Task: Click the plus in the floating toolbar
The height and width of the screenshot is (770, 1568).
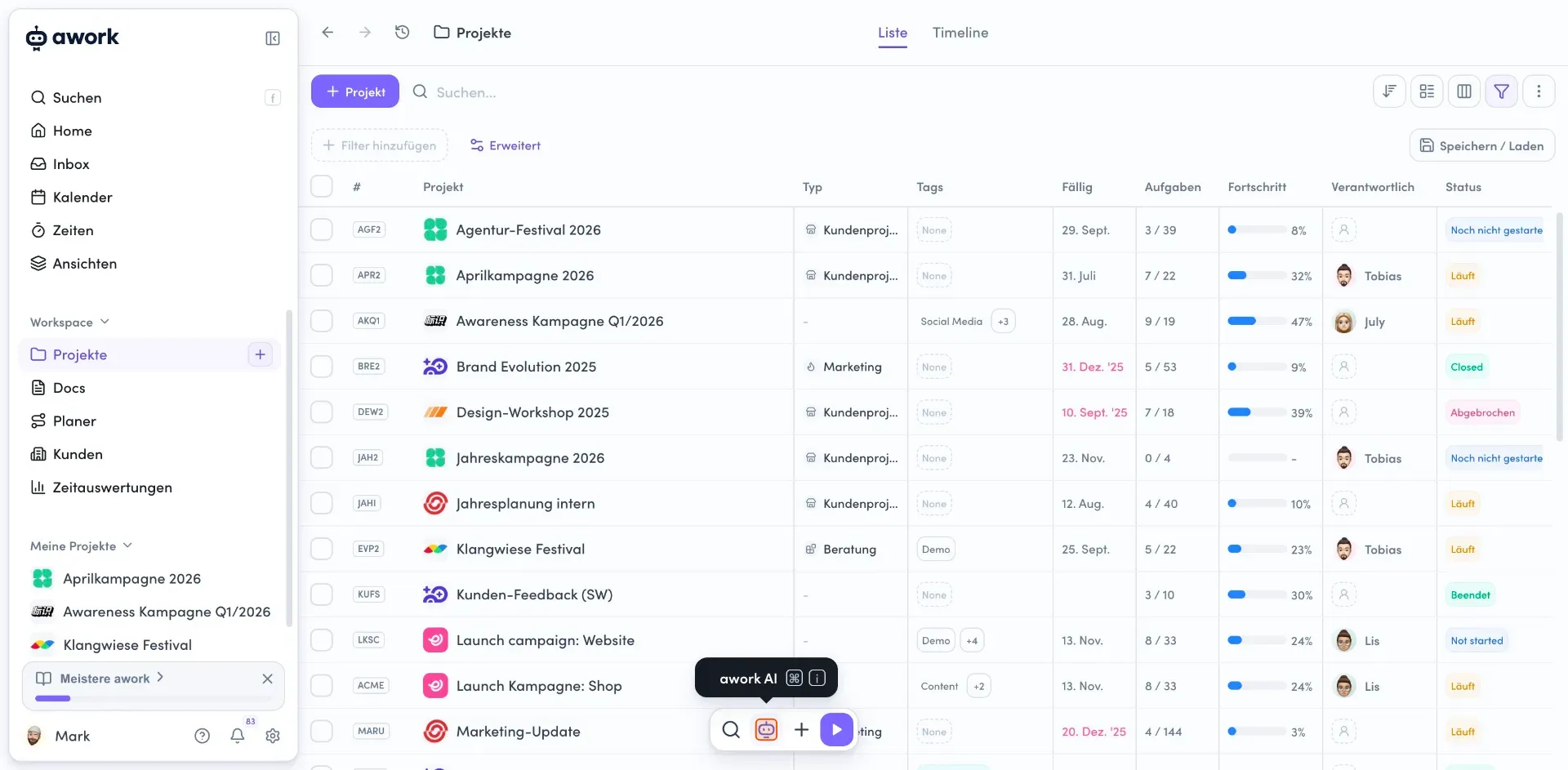Action: click(x=801, y=729)
